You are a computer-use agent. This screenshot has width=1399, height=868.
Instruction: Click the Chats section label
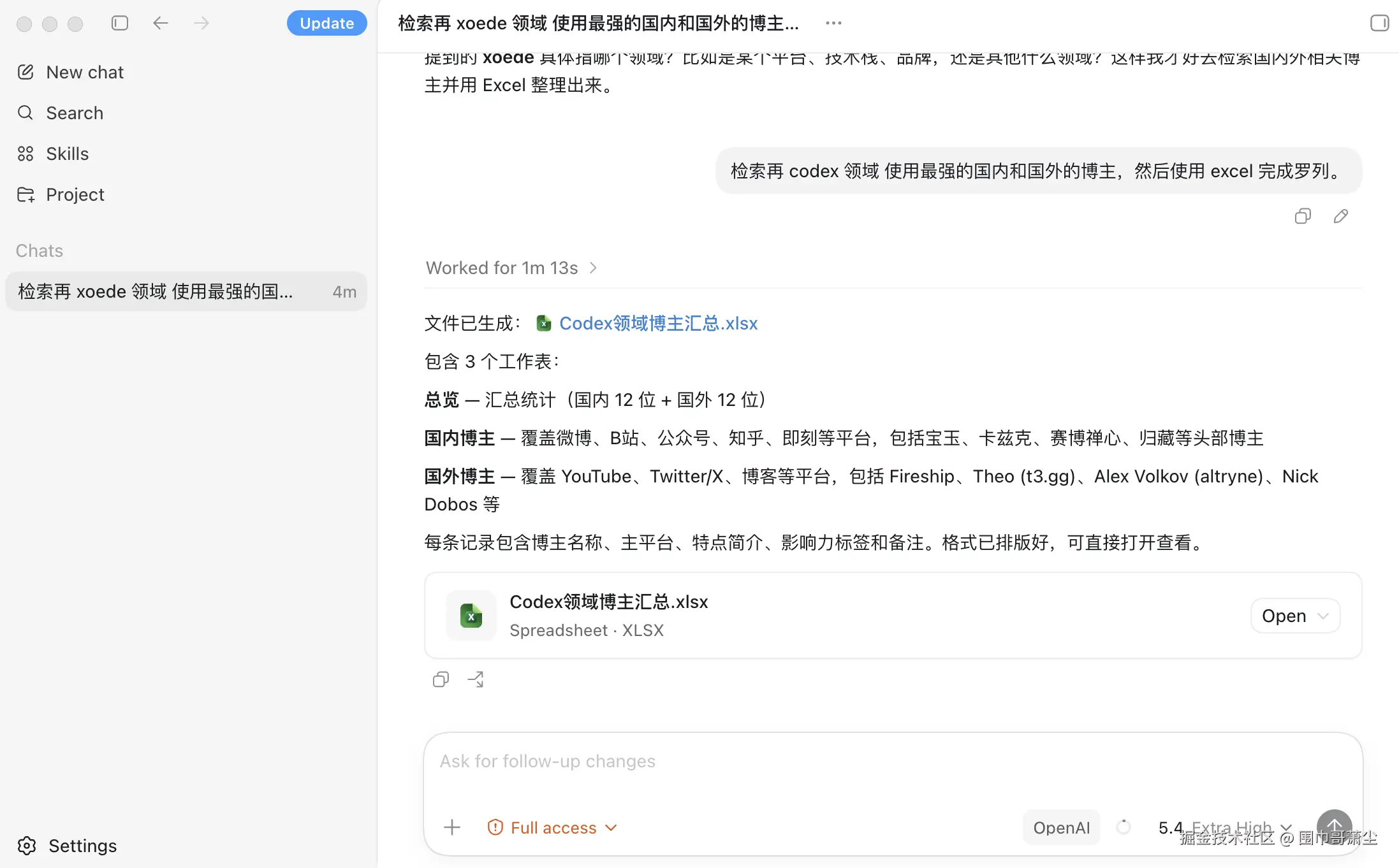coord(40,250)
